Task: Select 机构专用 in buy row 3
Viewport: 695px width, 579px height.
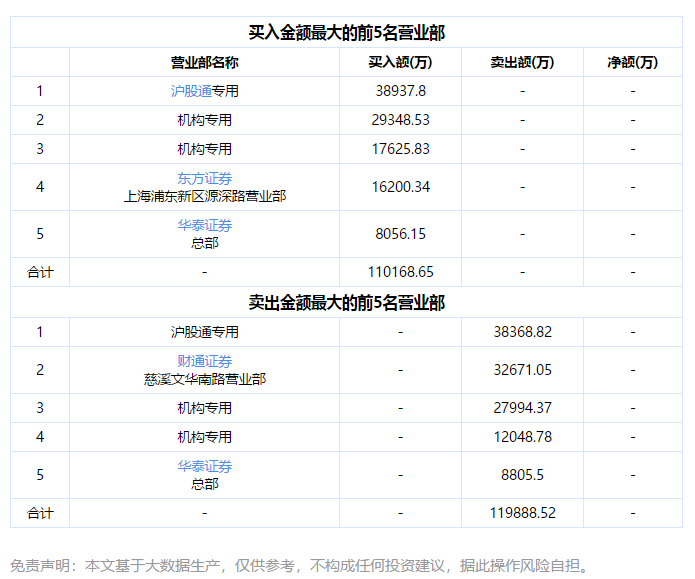Action: coord(205,149)
